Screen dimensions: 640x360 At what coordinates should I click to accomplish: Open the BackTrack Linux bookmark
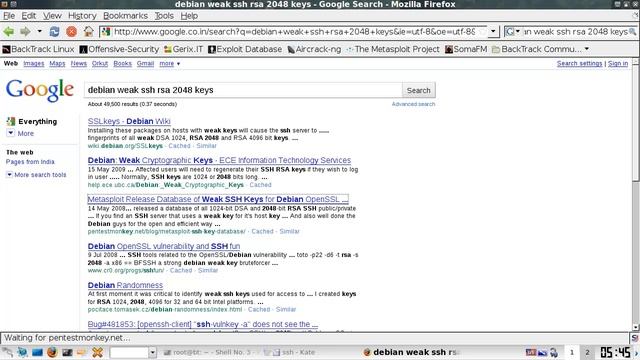38,49
